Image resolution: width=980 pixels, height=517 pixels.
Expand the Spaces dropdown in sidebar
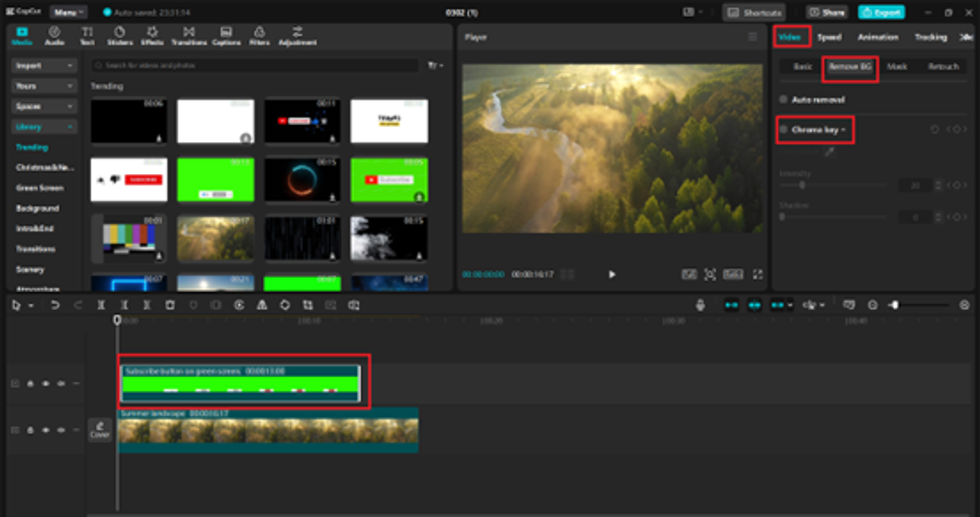tap(45, 106)
